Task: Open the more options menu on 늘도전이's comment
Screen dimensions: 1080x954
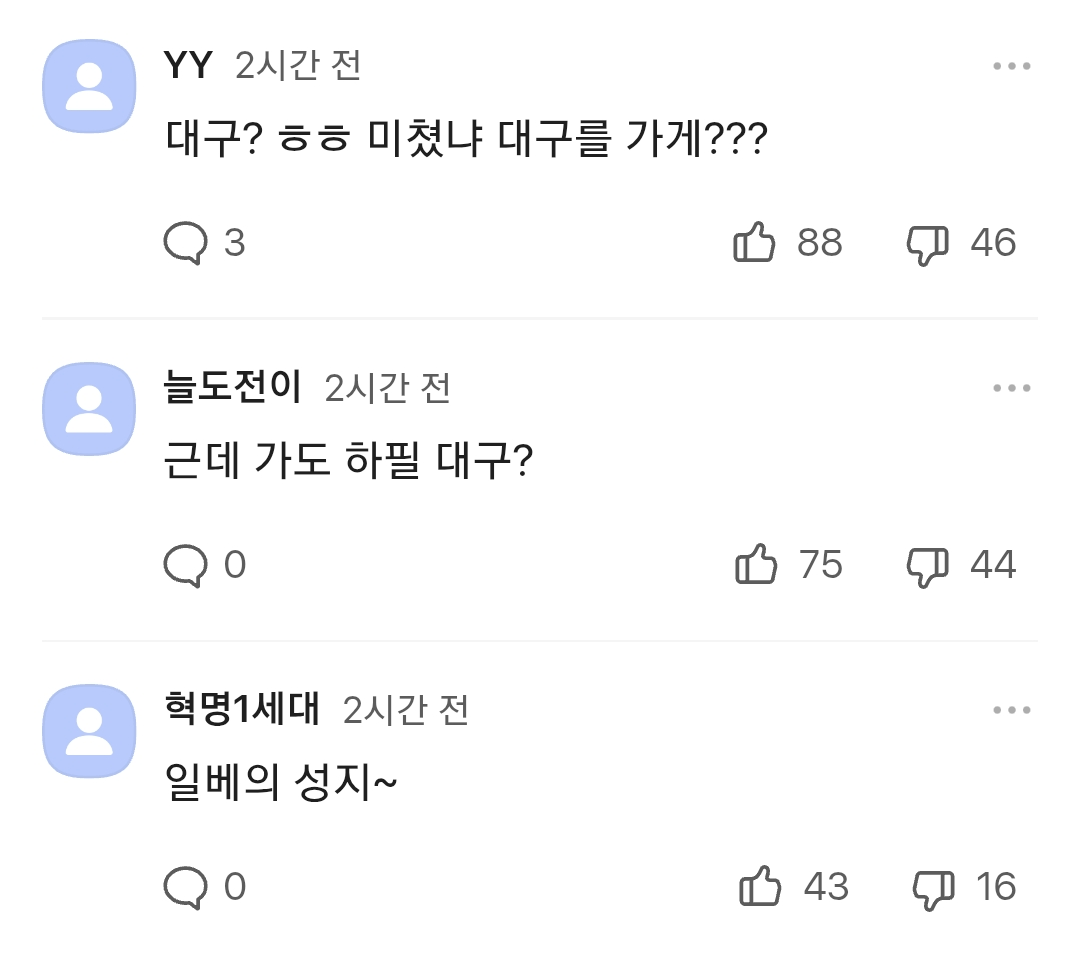Action: coord(1012,388)
